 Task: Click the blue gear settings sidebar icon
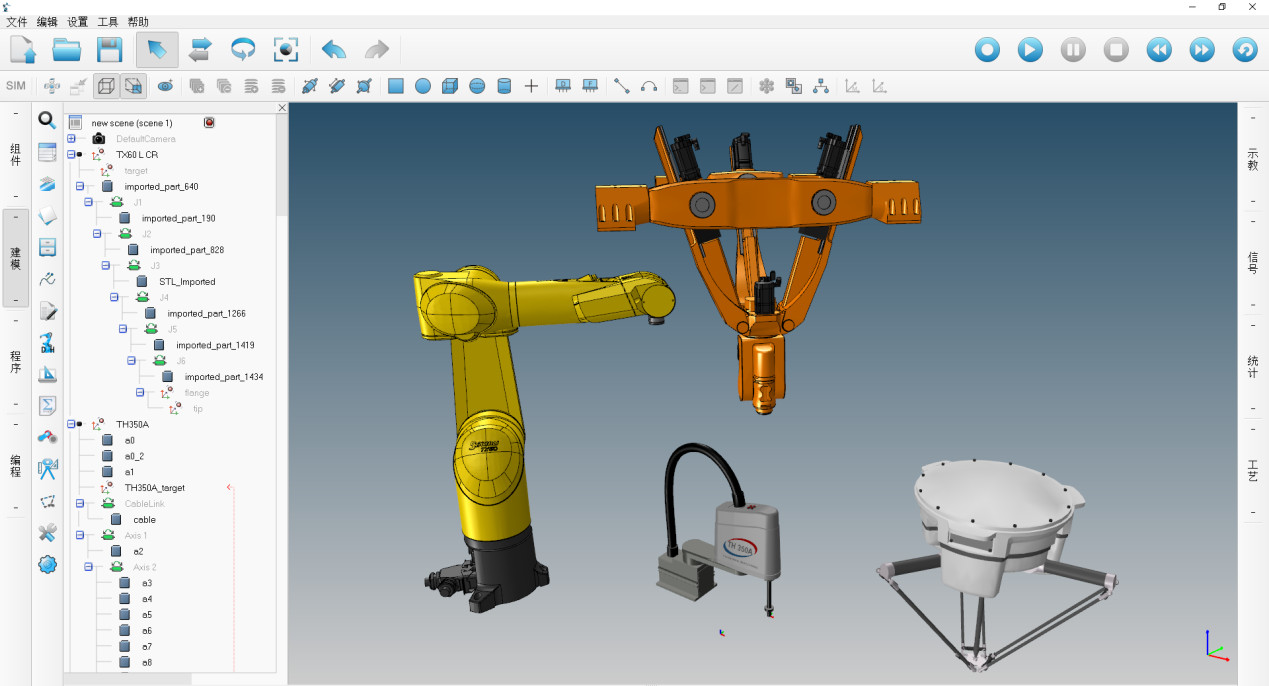pos(47,565)
